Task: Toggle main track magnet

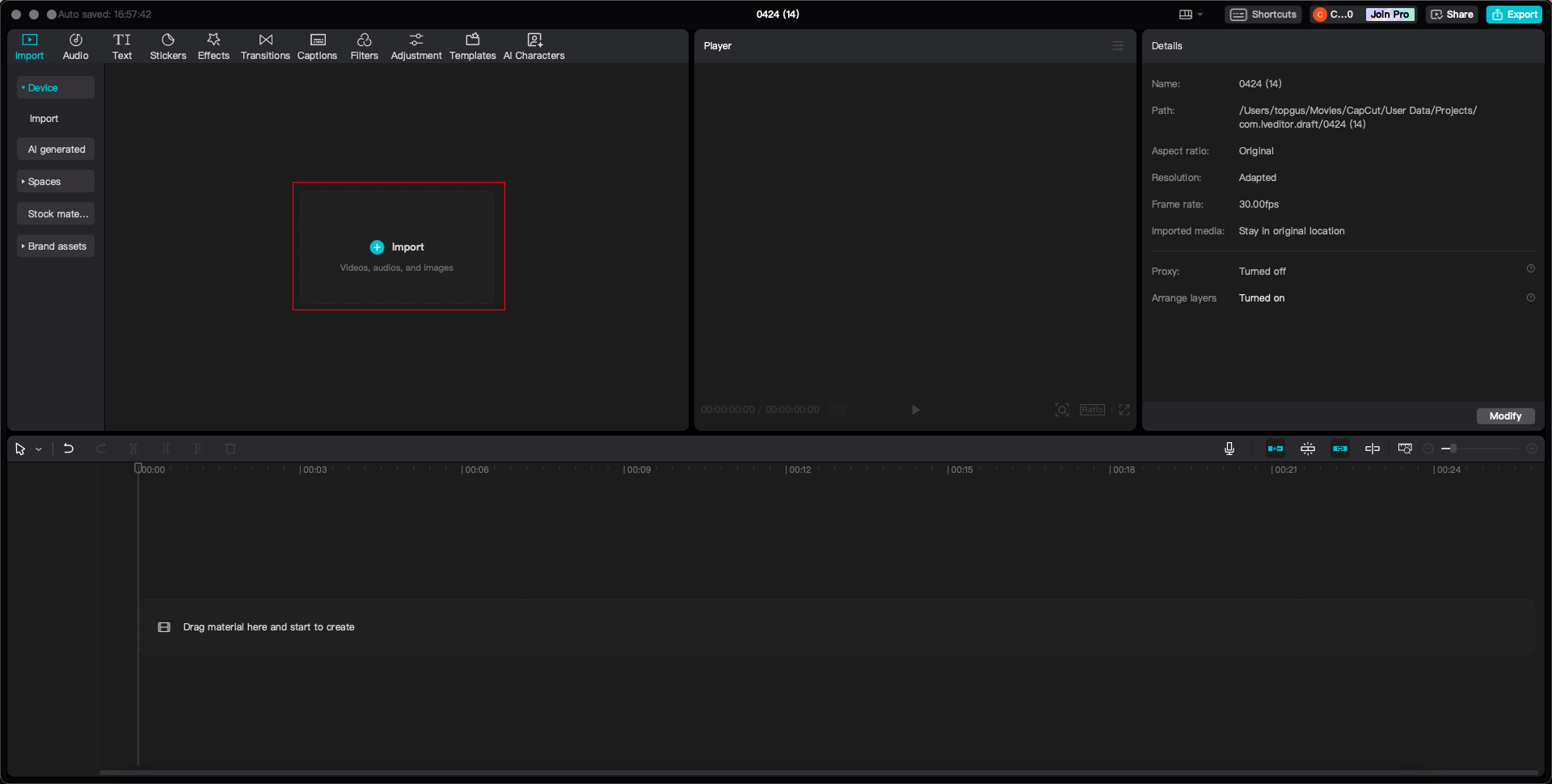Action: pos(1276,449)
